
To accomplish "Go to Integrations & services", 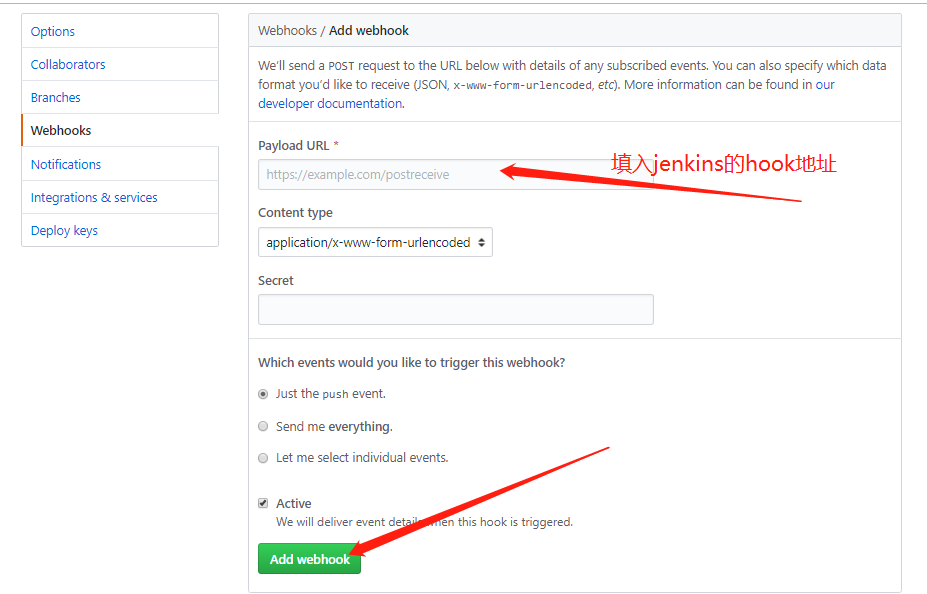I will pos(94,197).
